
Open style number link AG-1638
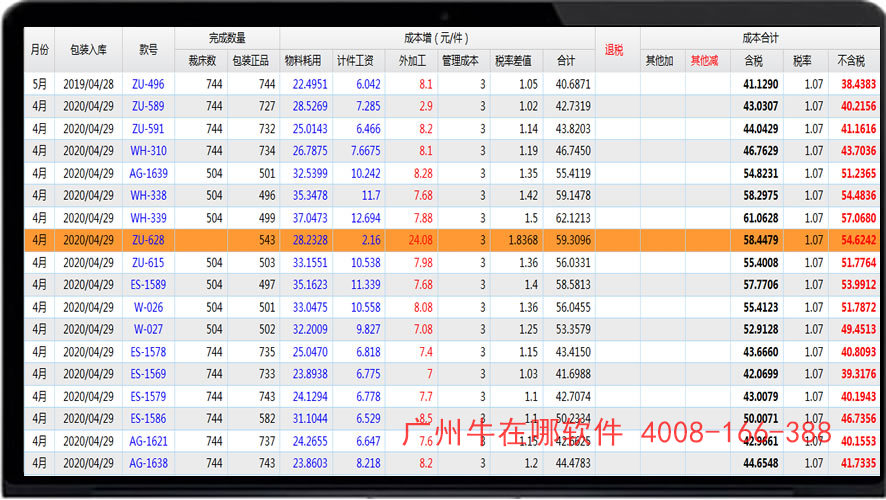149,463
